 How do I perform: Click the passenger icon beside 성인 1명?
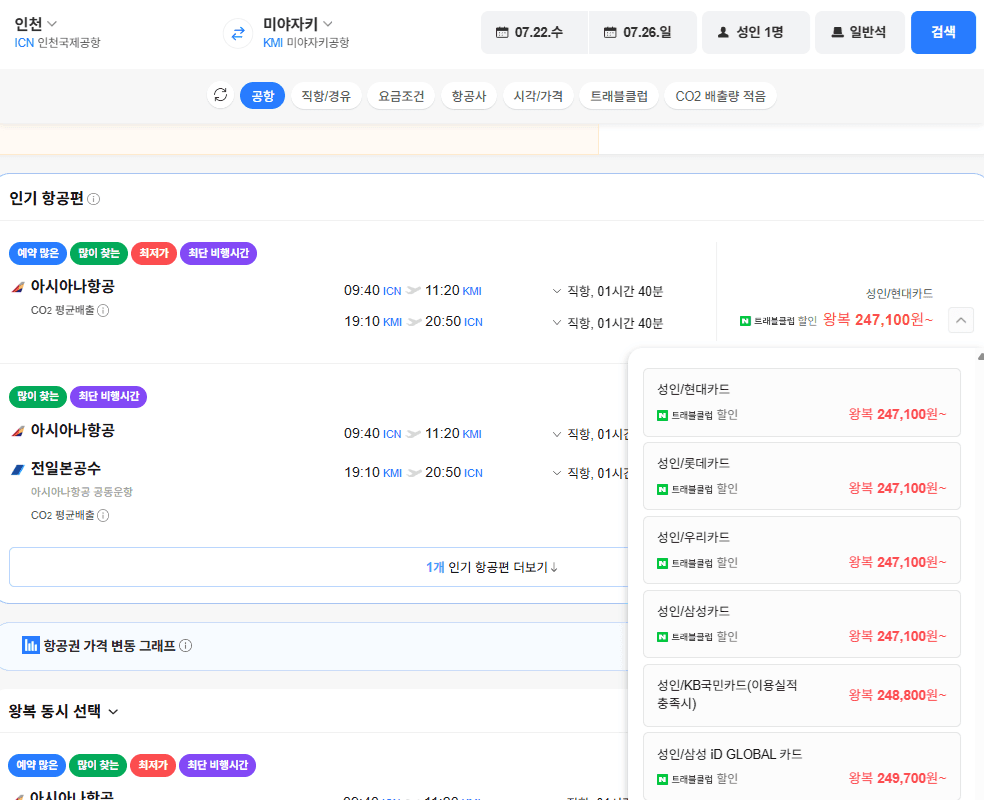click(723, 32)
